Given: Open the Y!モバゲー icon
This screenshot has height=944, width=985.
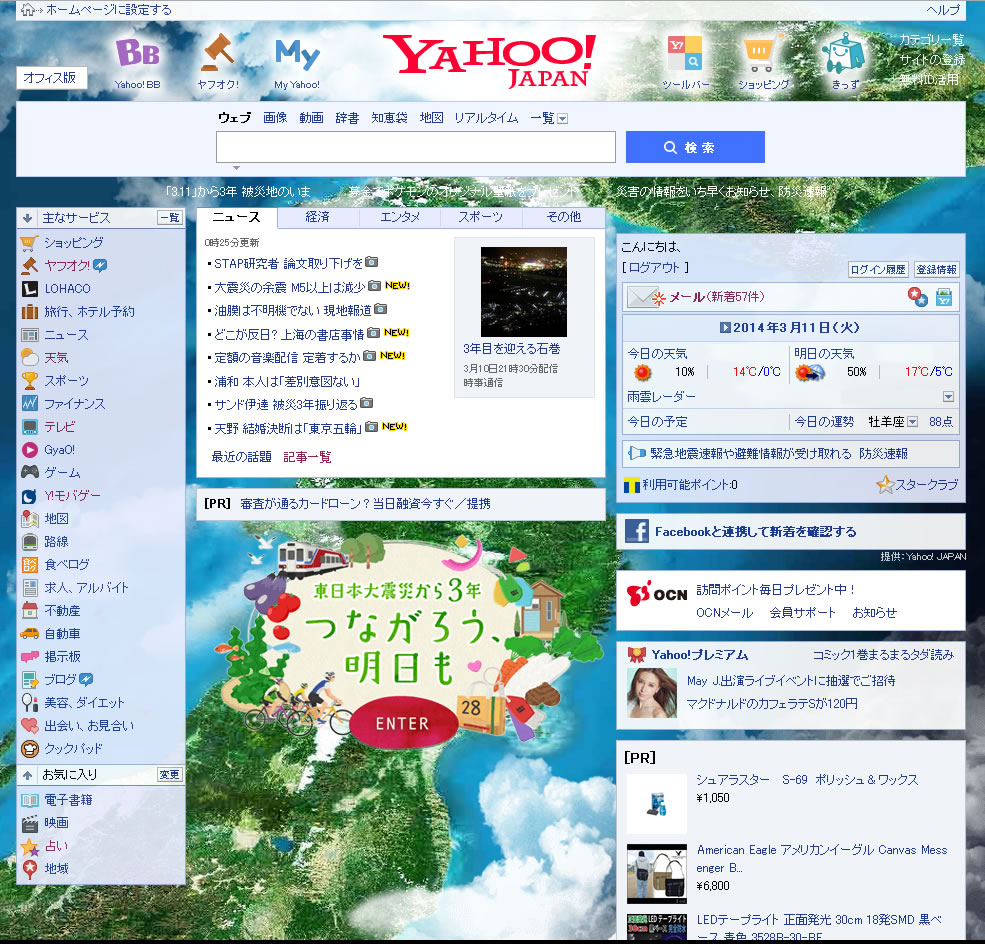Looking at the screenshot, I should point(30,496).
